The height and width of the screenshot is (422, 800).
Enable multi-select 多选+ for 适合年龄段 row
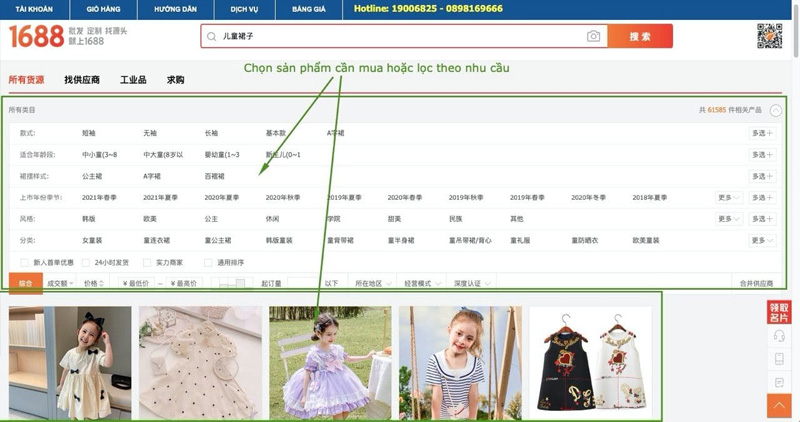pos(762,155)
